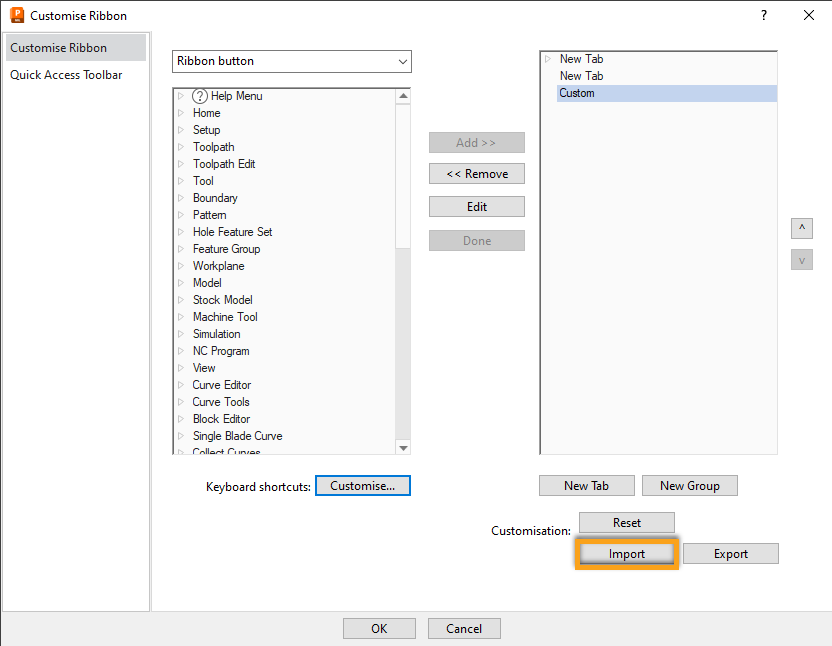Click the << Remove button
This screenshot has width=832, height=646.
coord(477,173)
